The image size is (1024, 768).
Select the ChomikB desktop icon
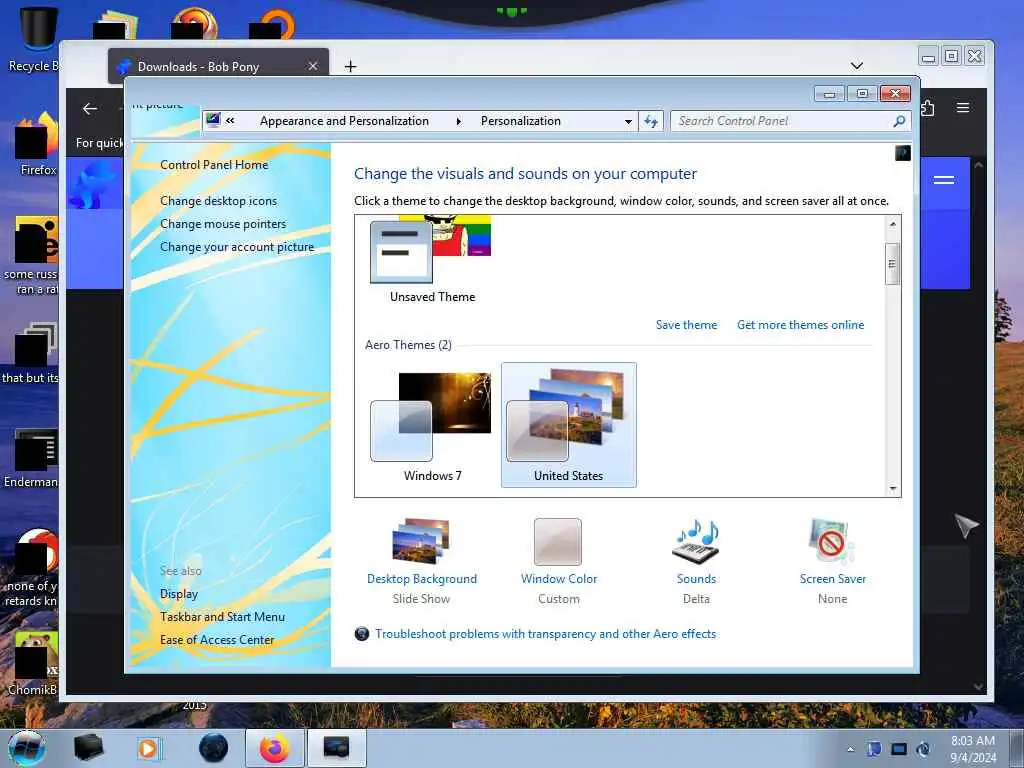(x=33, y=663)
